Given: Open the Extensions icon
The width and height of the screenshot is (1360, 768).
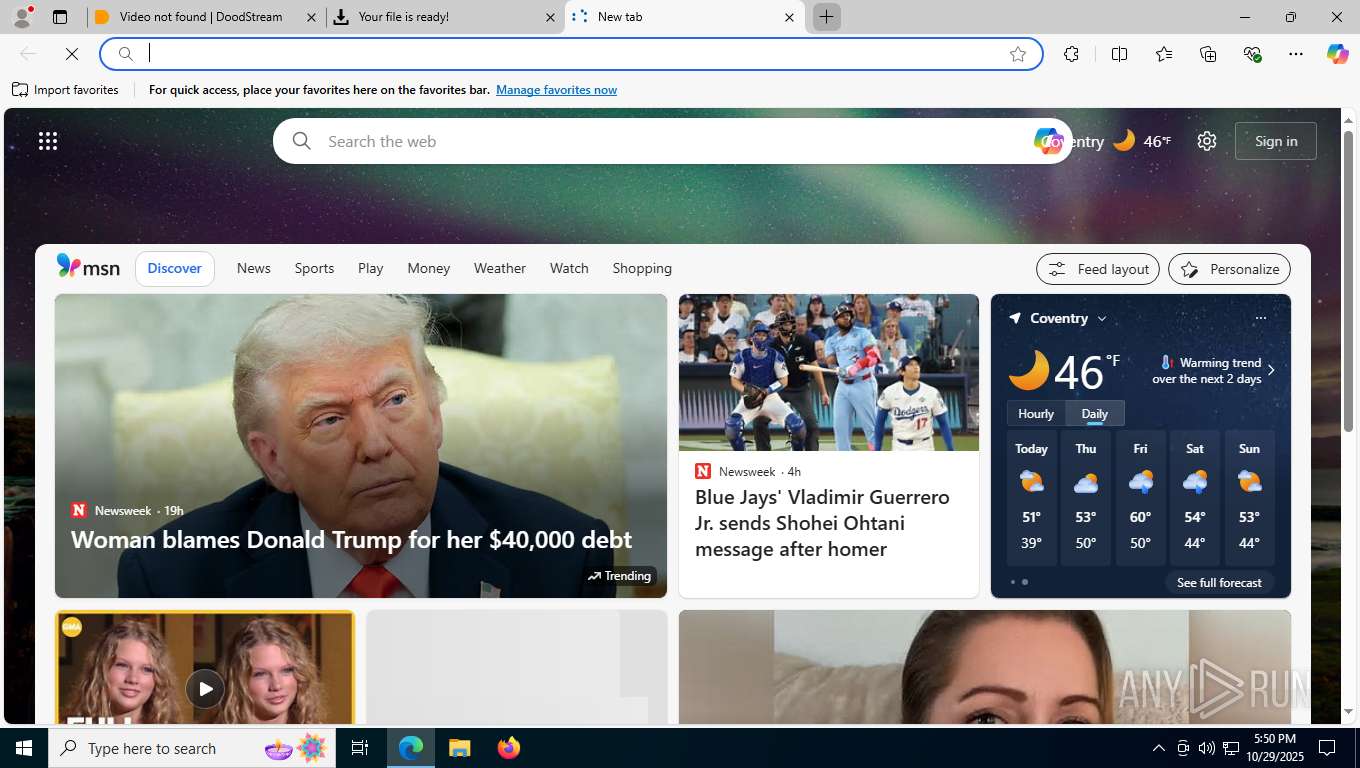Looking at the screenshot, I should [x=1071, y=54].
